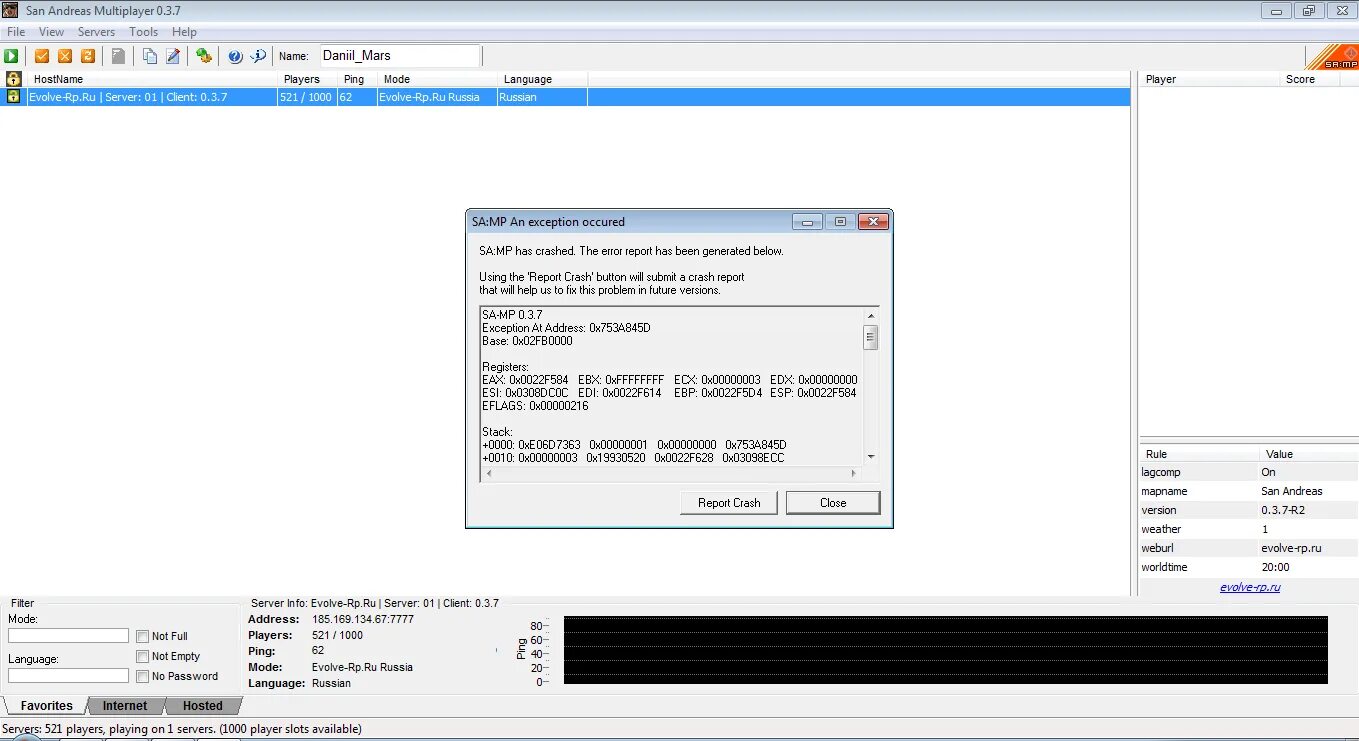Sort servers by Language column header

(543, 79)
